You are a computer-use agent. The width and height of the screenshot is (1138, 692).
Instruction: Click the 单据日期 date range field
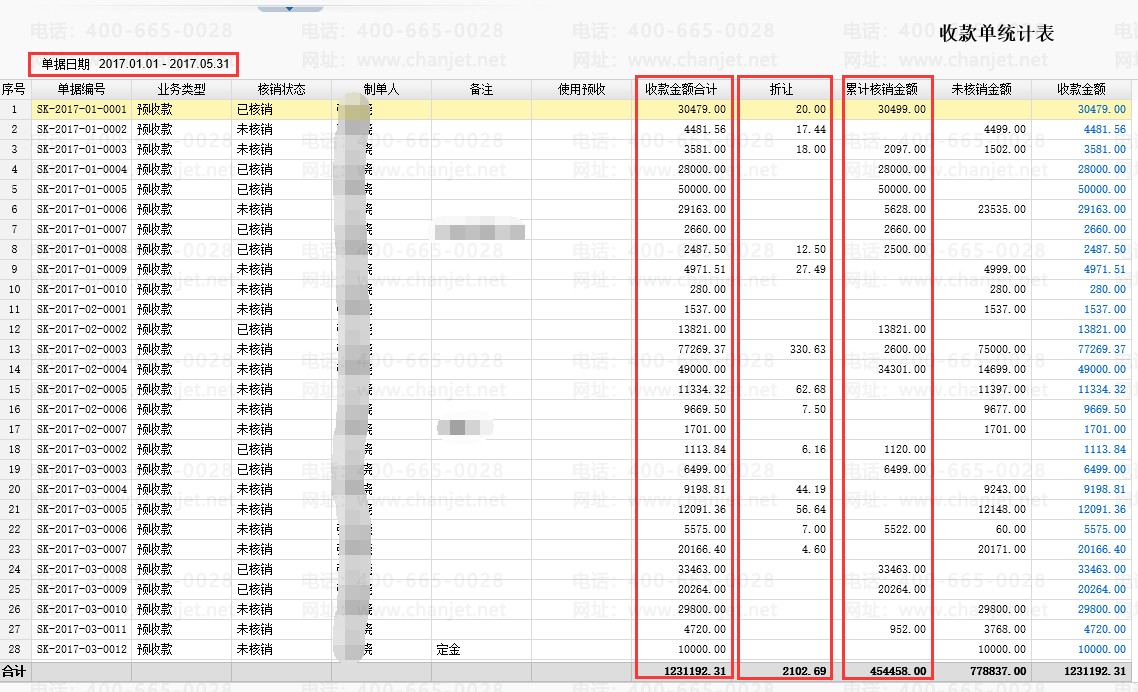pos(134,64)
